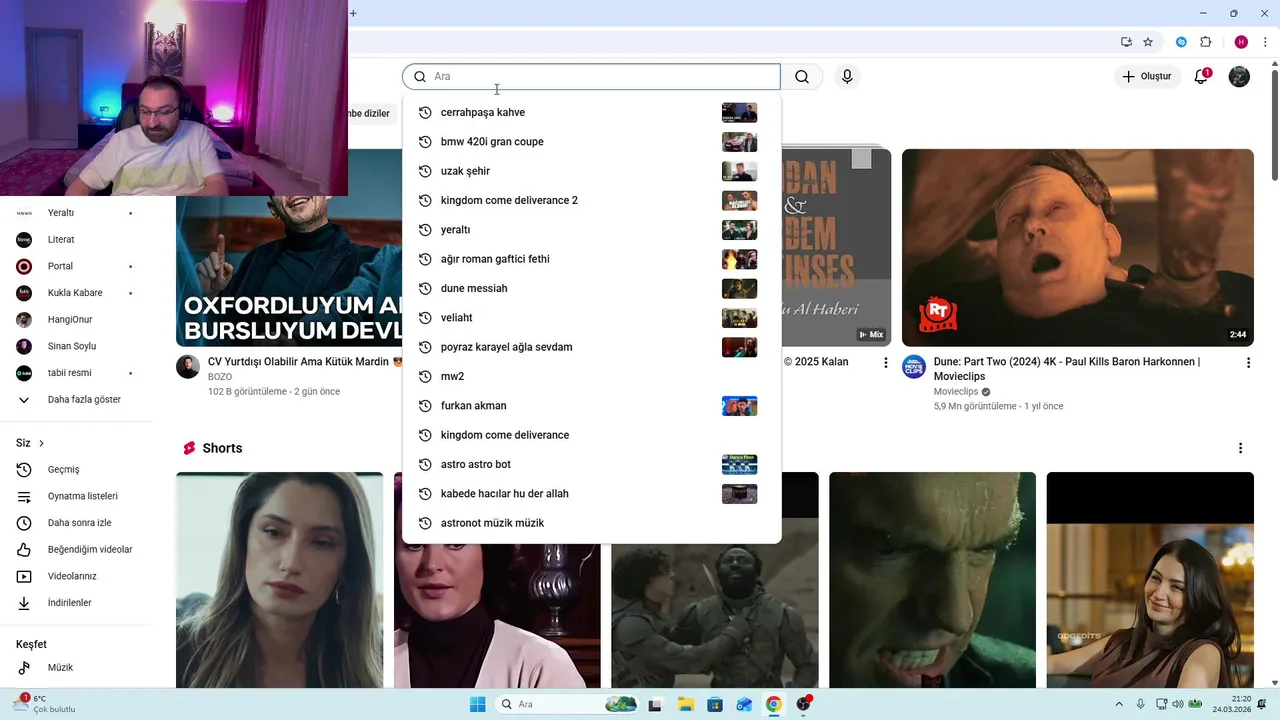
Task: Open the weather widget showing 6°C
Action: click(x=44, y=704)
